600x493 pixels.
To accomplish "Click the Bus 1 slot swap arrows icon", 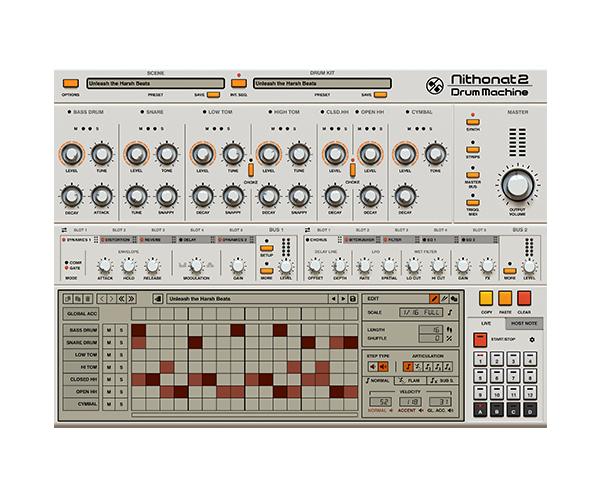I will pyautogui.click(x=64, y=230).
